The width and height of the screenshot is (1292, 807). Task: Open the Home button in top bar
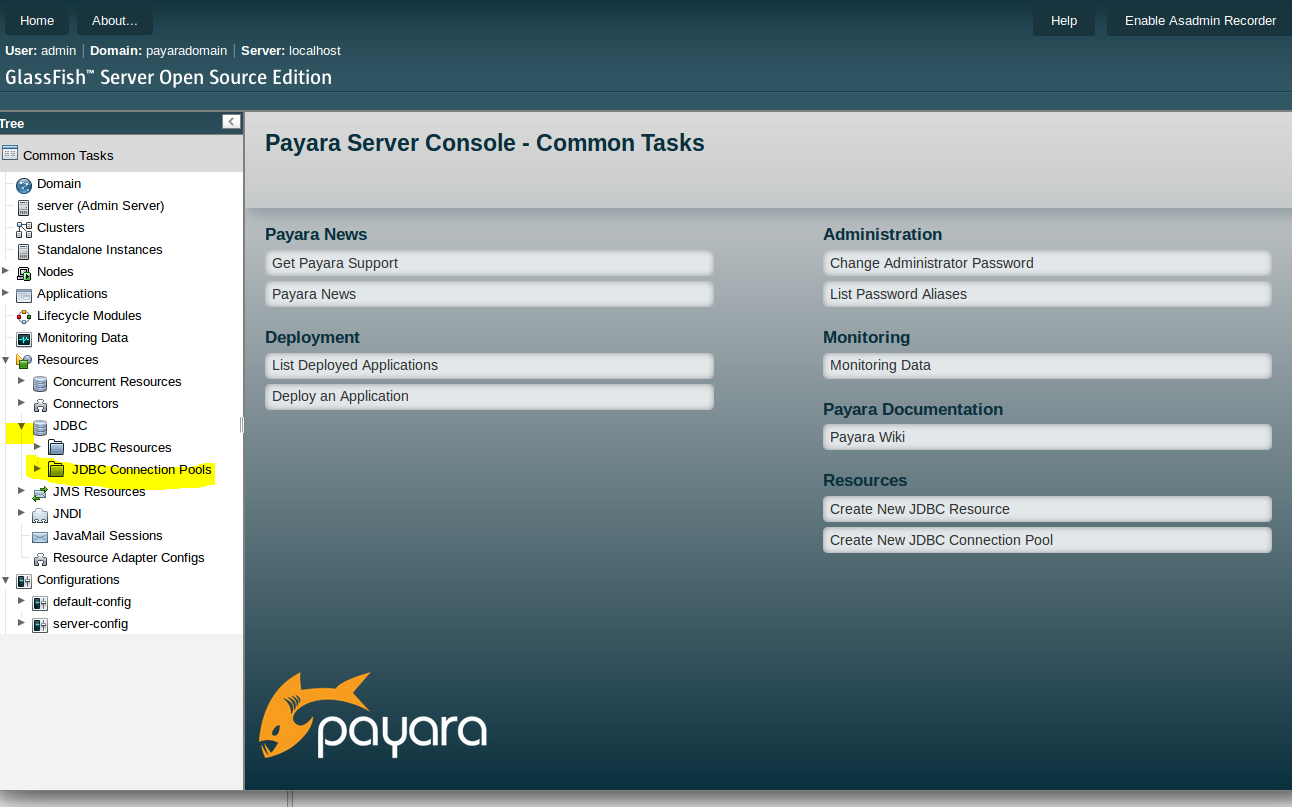pyautogui.click(x=37, y=20)
